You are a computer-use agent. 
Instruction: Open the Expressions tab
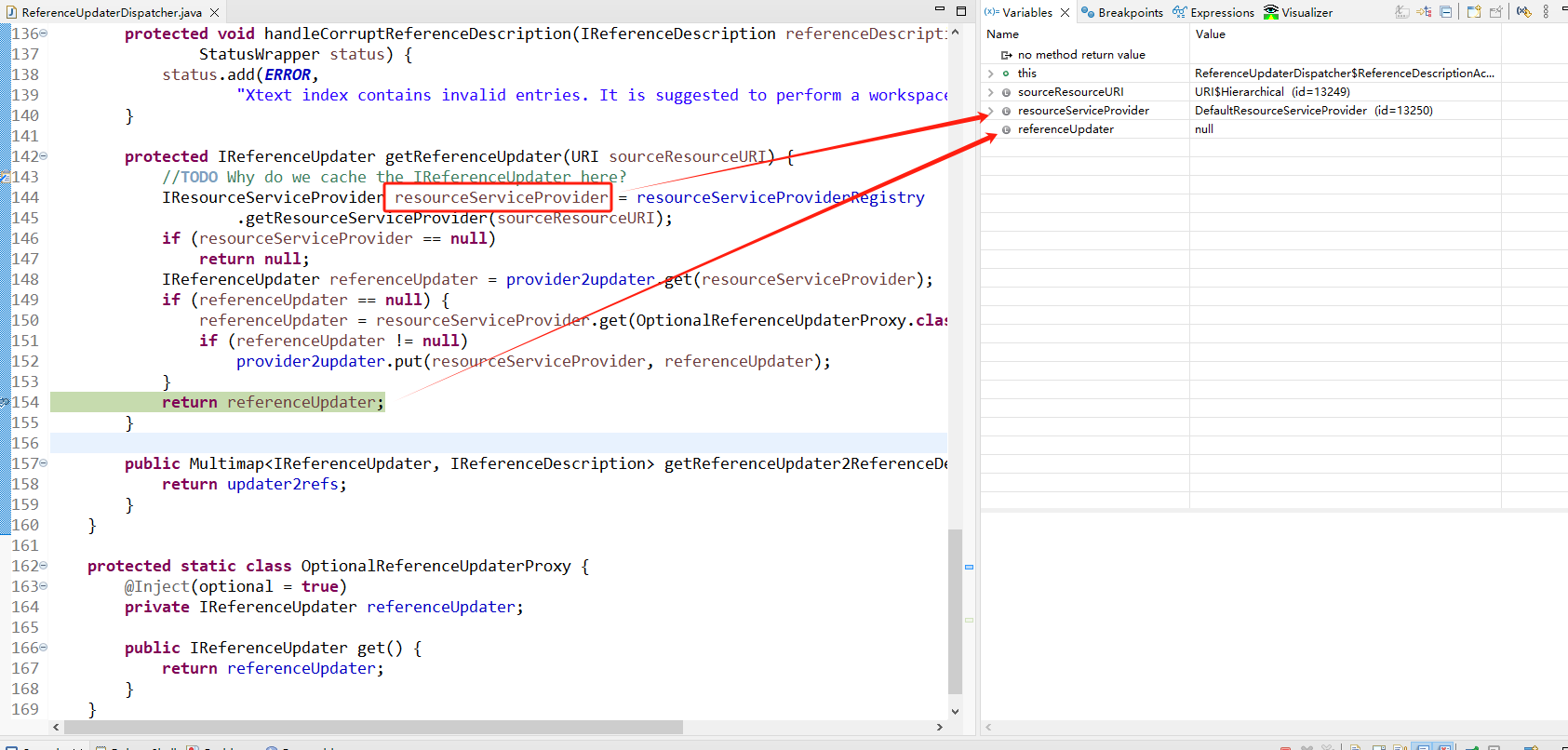(x=1213, y=12)
